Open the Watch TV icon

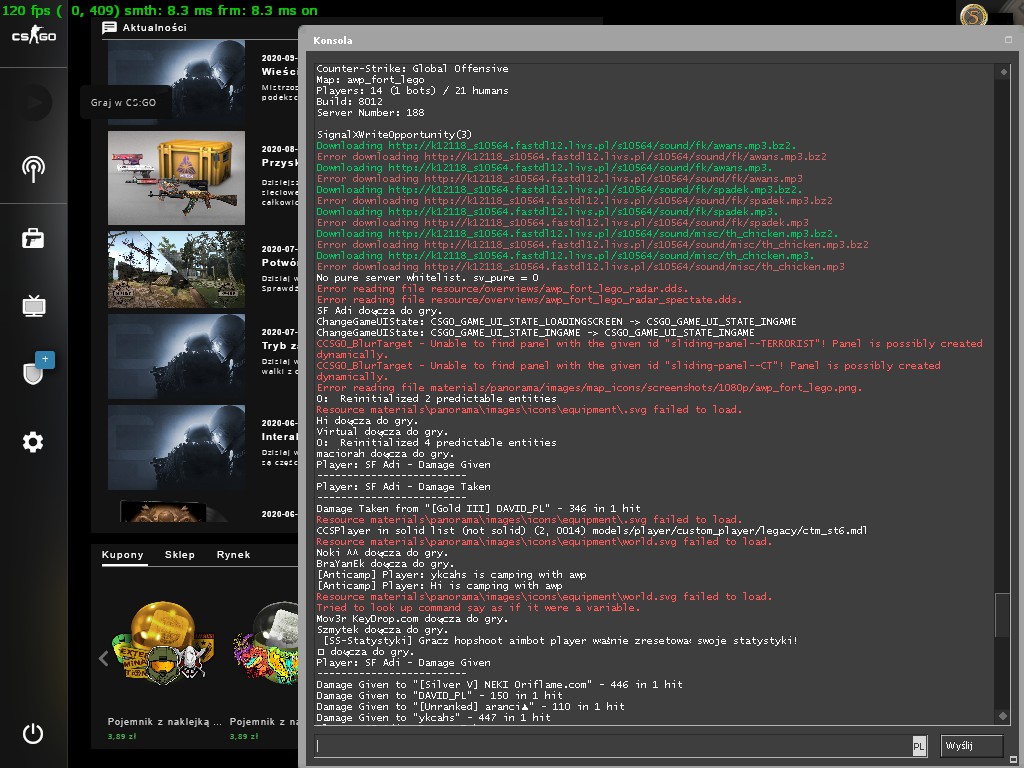coord(33,306)
